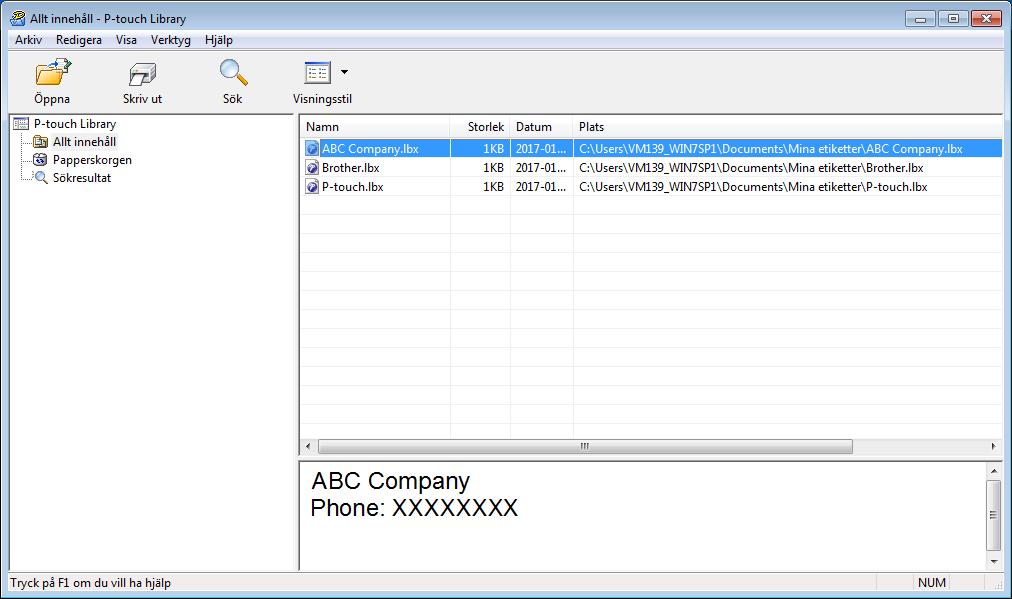Open the Hjälp menu

219,40
